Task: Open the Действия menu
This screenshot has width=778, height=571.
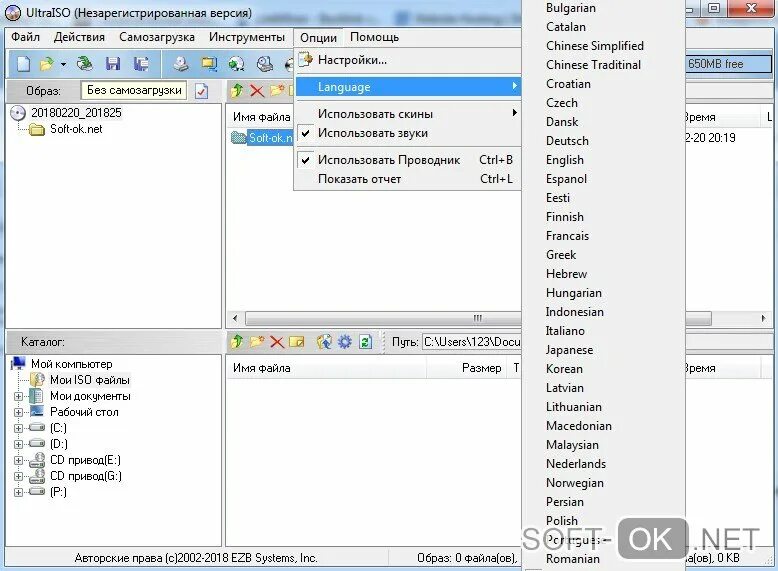Action: 79,37
